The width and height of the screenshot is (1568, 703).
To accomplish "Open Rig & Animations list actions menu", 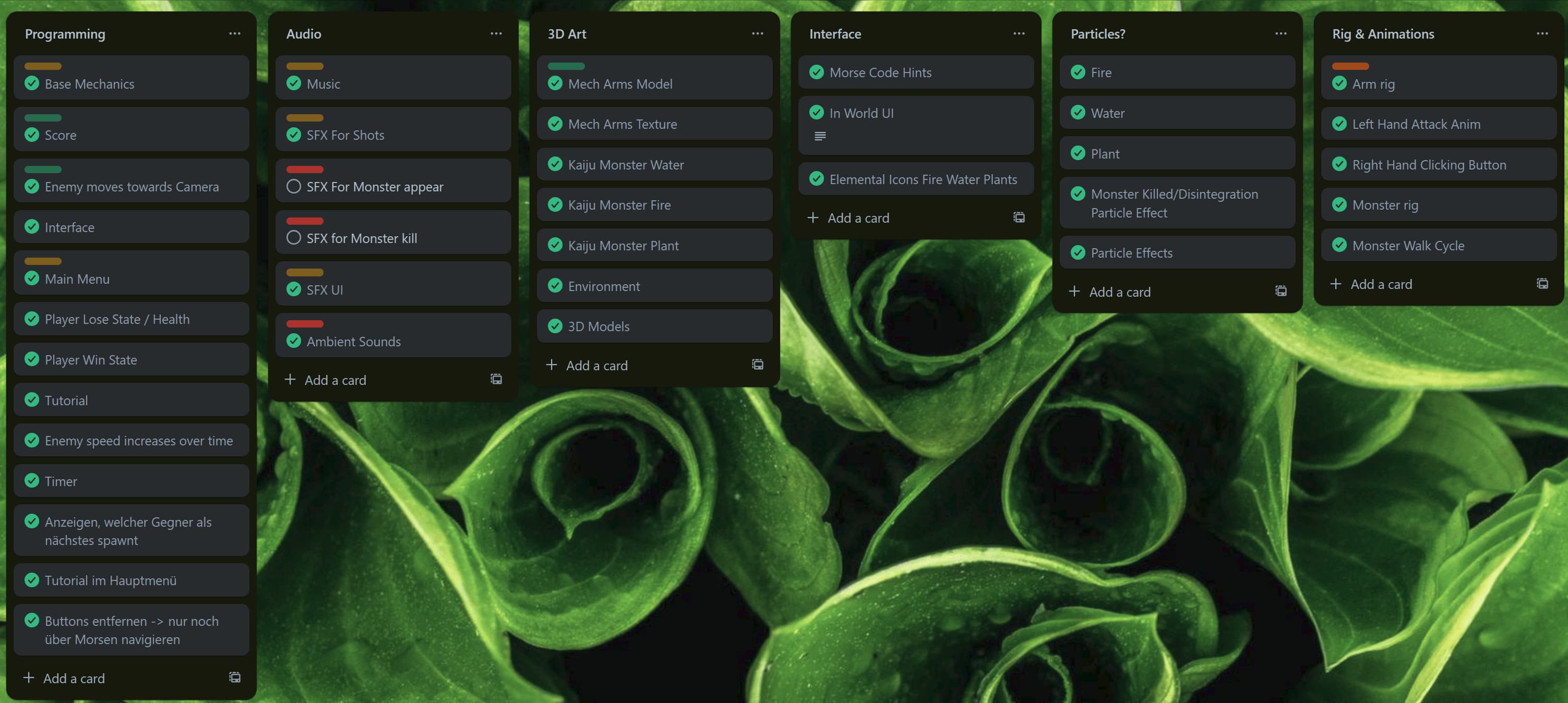I will [x=1542, y=33].
